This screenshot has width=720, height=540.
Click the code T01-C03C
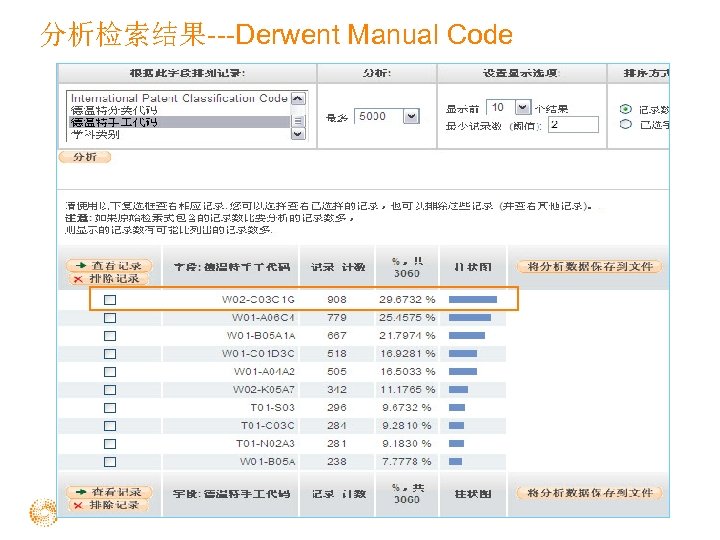coord(268,426)
